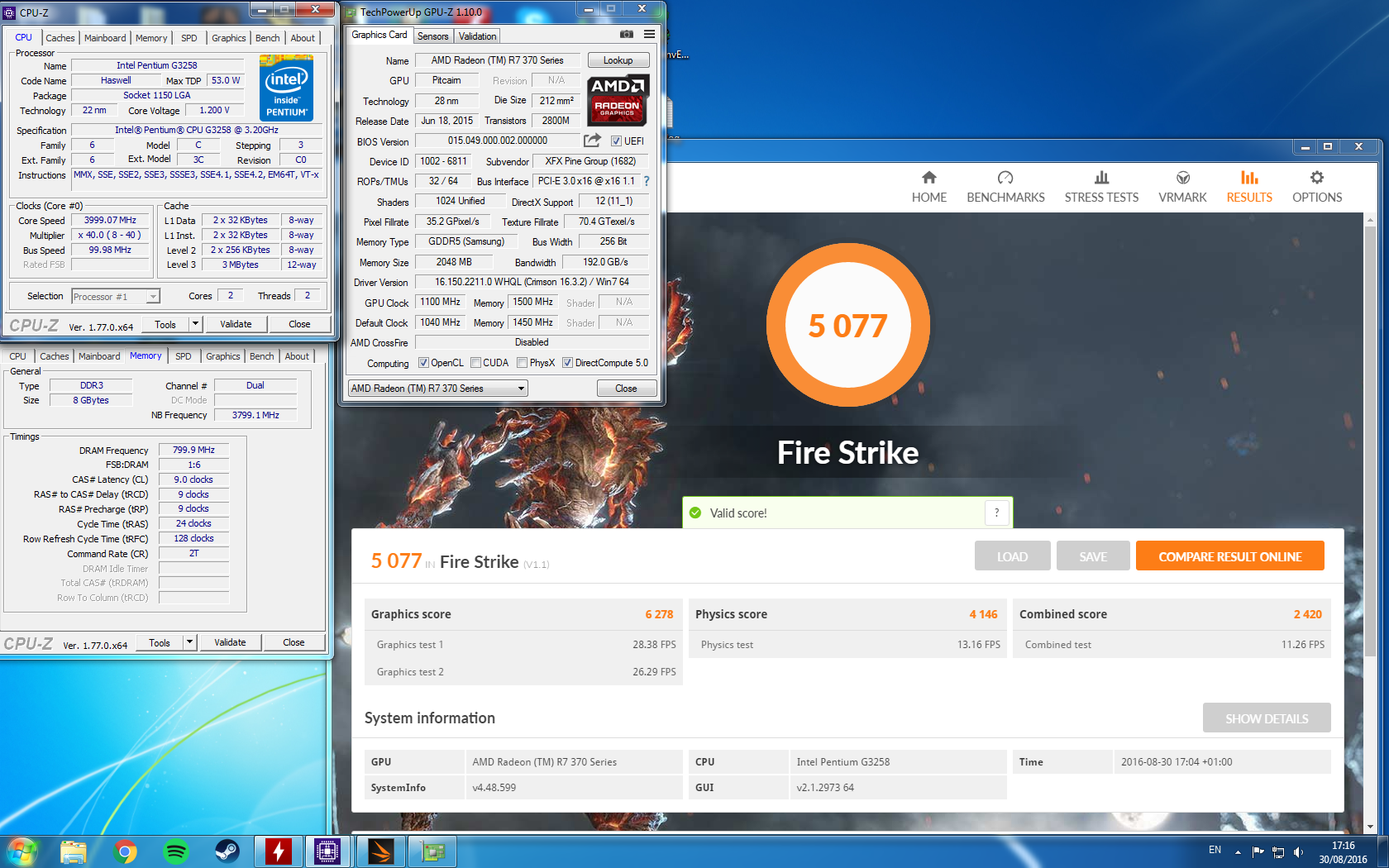This screenshot has height=868, width=1389.
Task: Click GPU-Z camera screenshot icon
Action: pos(627,34)
